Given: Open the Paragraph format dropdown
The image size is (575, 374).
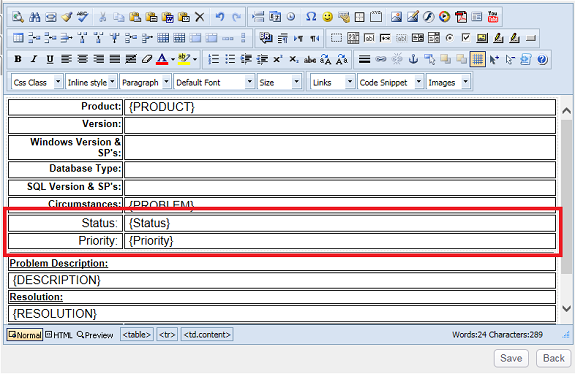Looking at the screenshot, I should coord(145,82).
